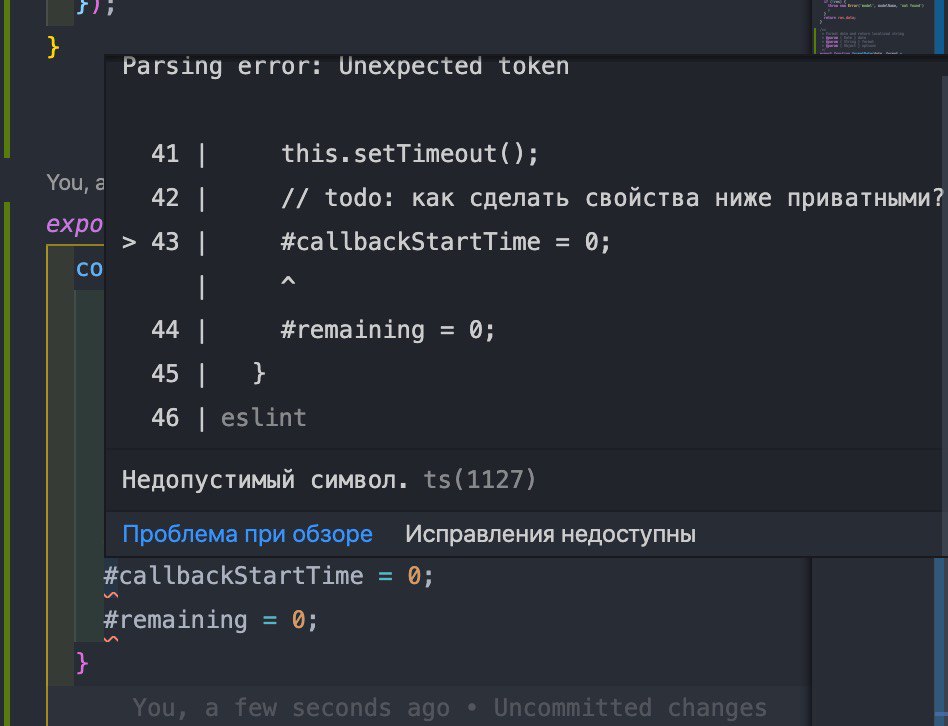Click the magenta closing brace in editor
This screenshot has height=726, width=948.
tap(83, 663)
